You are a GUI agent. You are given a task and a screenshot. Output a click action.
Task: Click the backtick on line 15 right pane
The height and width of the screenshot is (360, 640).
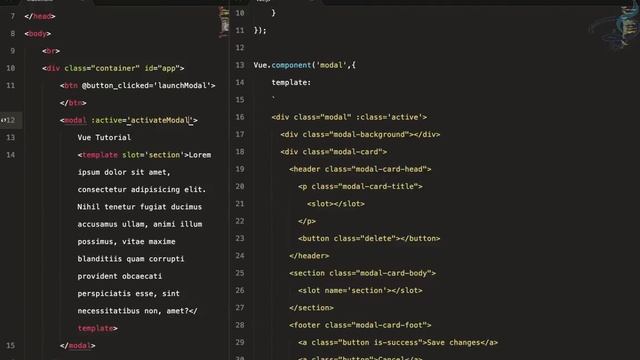click(x=273, y=98)
